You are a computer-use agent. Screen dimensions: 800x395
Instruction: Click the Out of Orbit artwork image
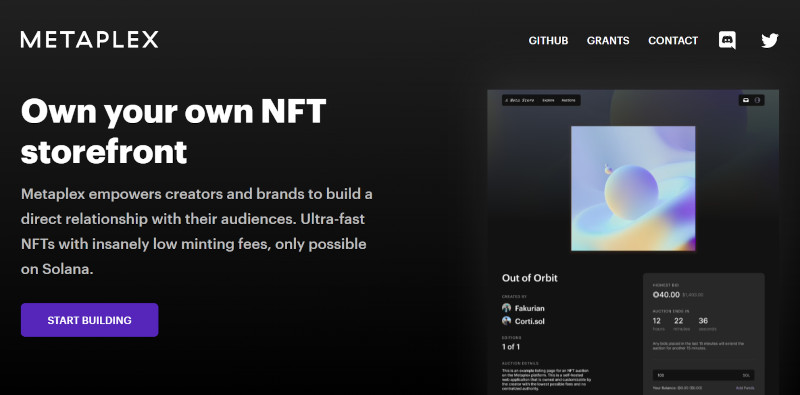tap(633, 188)
